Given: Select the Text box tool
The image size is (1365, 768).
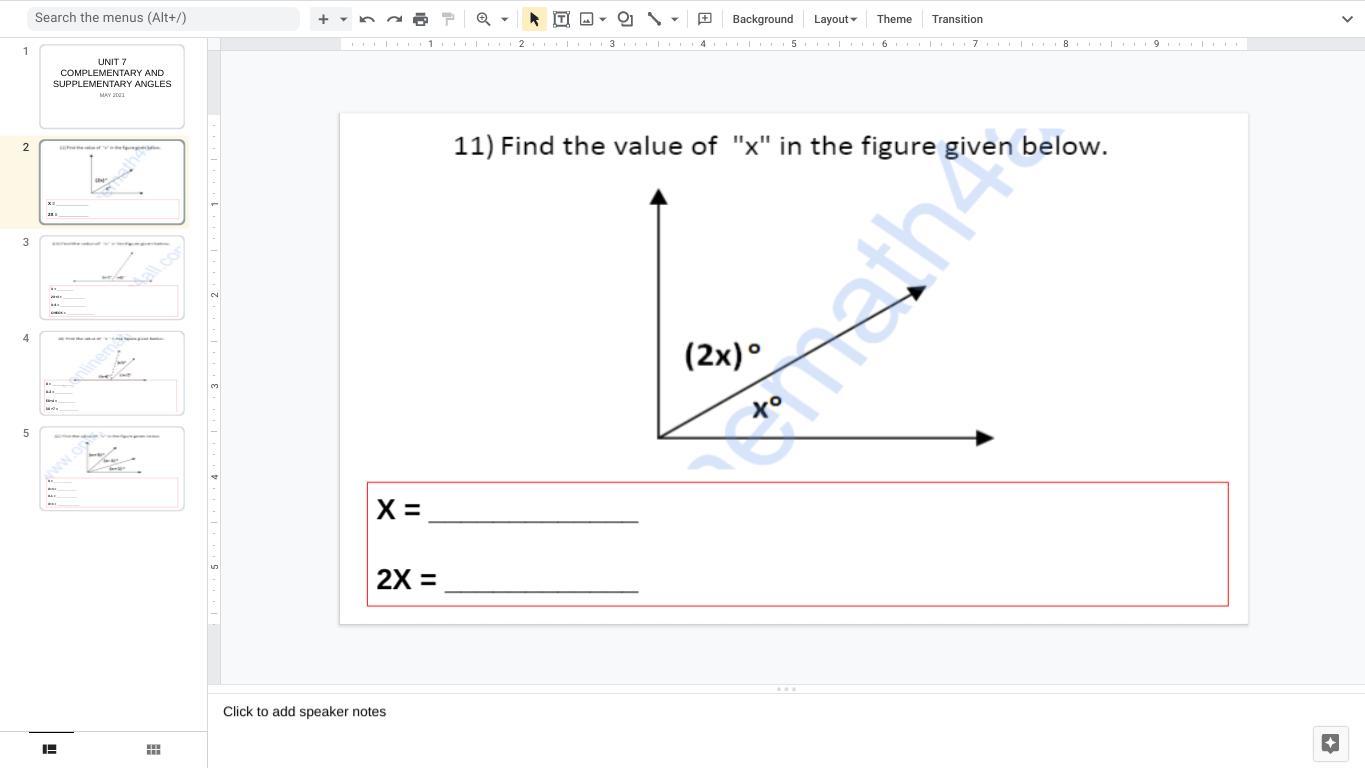Looking at the screenshot, I should click(x=561, y=19).
